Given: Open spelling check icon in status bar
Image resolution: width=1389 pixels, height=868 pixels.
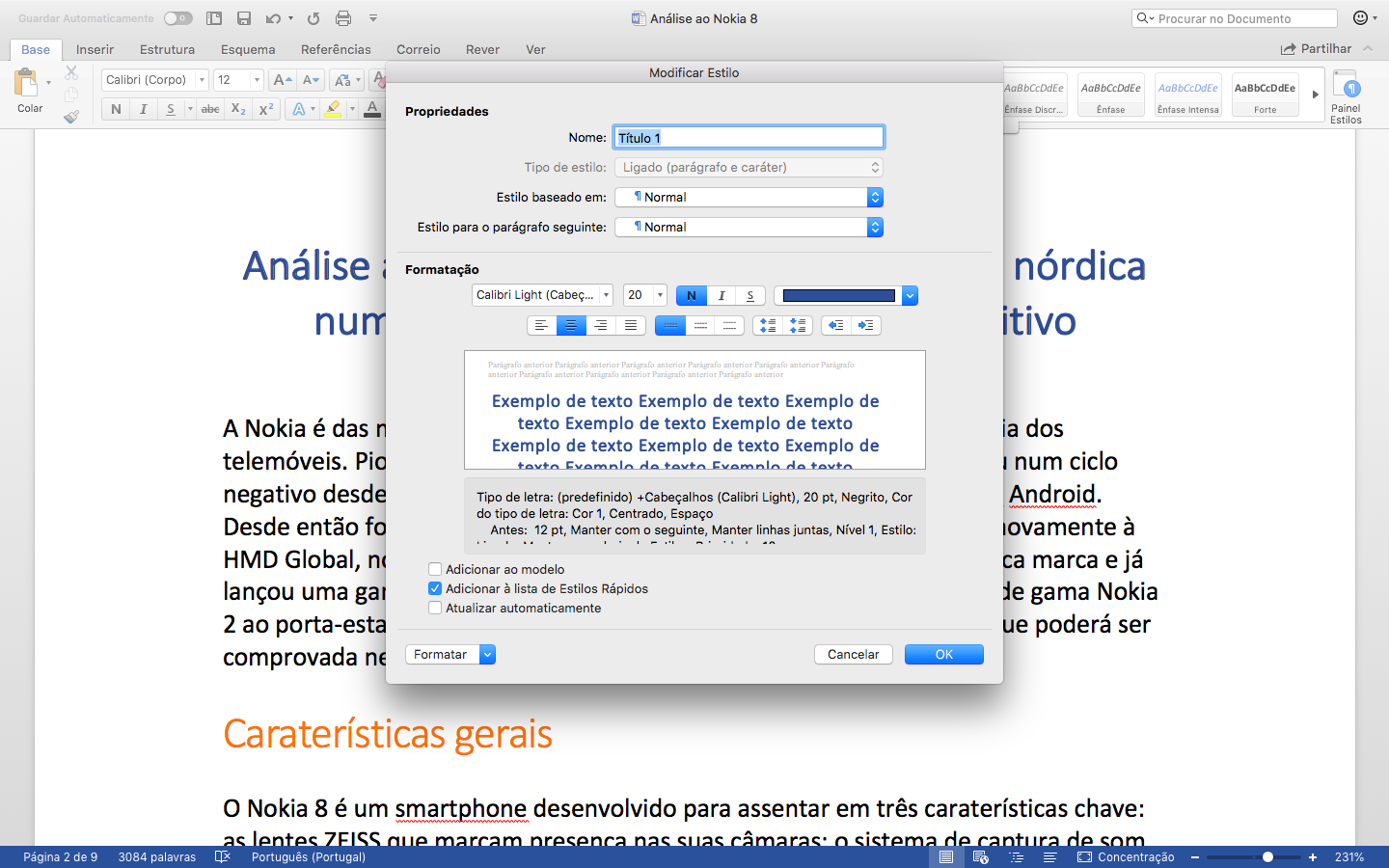Looking at the screenshot, I should (223, 856).
